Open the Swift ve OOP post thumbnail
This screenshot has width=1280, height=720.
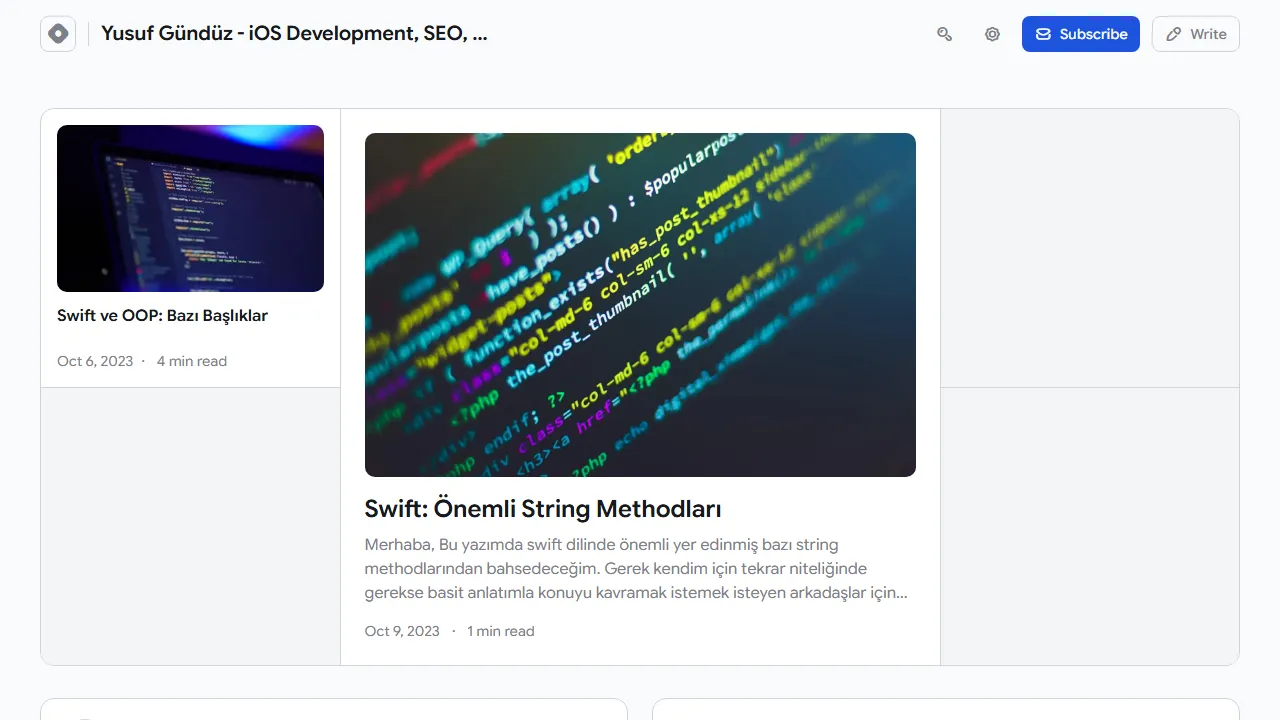pos(190,208)
